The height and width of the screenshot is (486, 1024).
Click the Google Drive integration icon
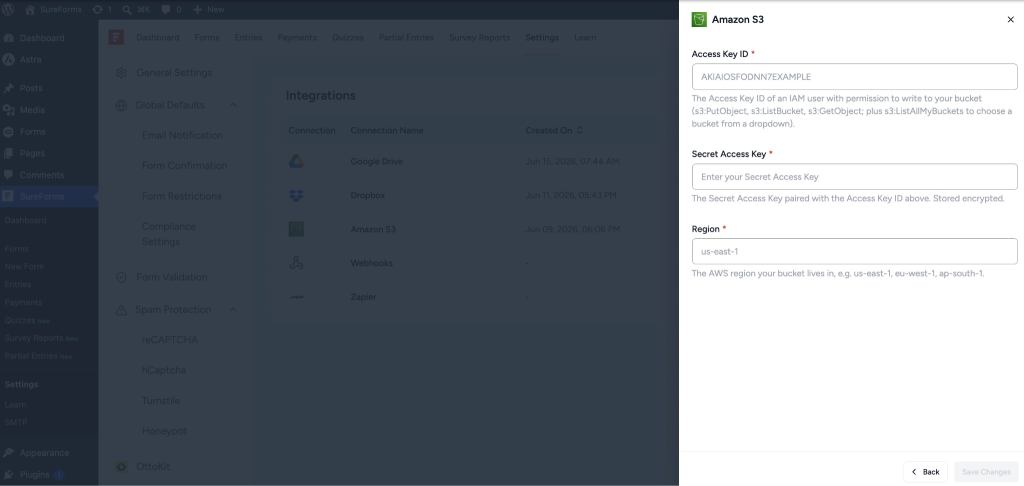point(296,161)
